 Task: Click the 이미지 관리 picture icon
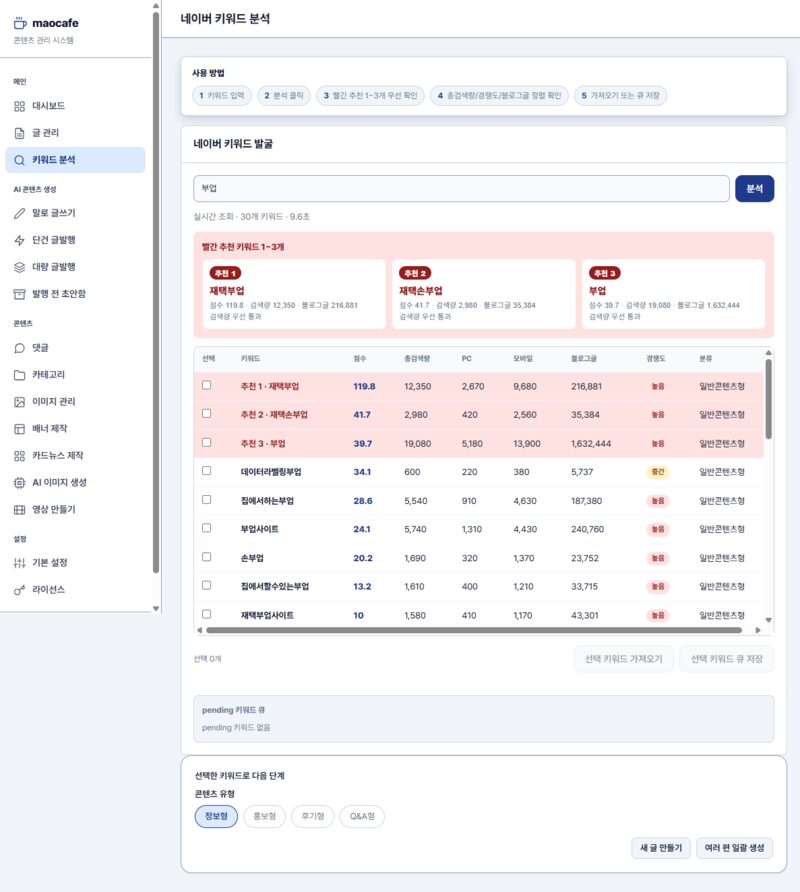click(19, 402)
